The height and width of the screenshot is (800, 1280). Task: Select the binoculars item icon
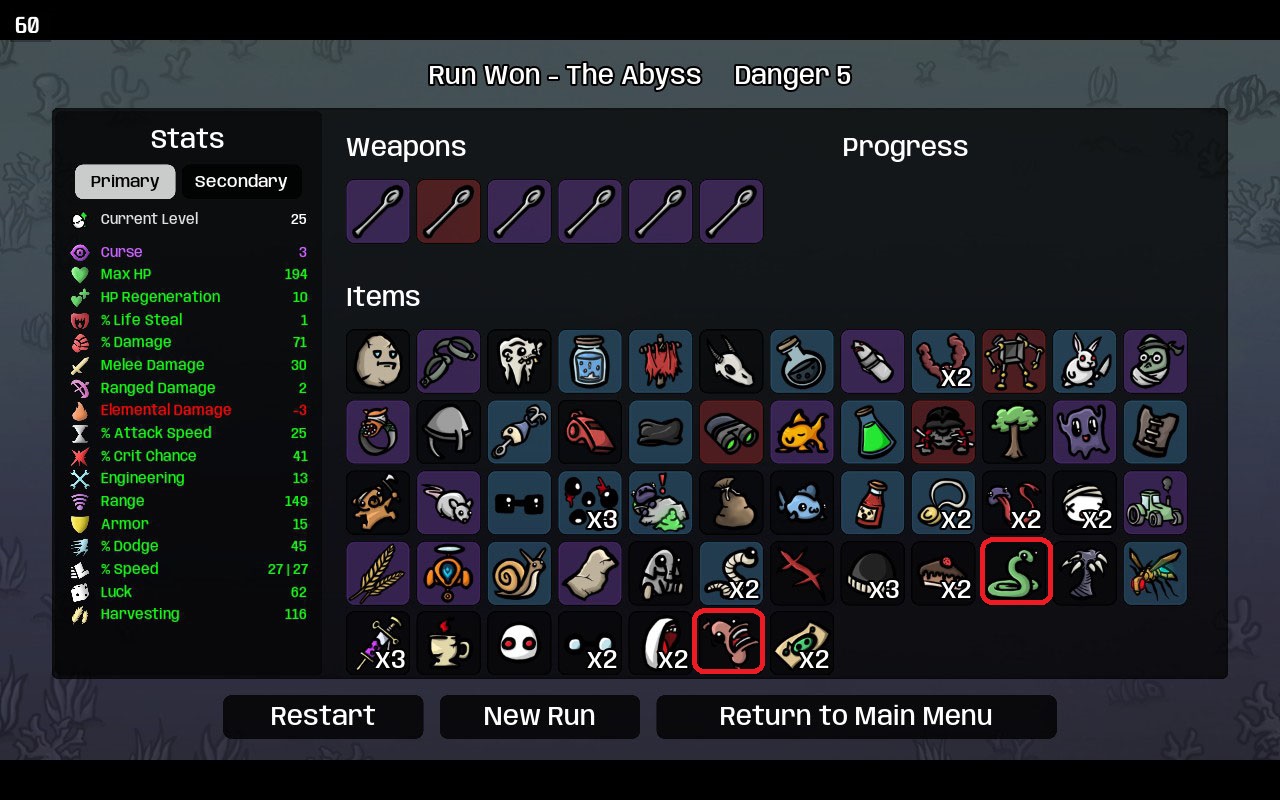(731, 432)
